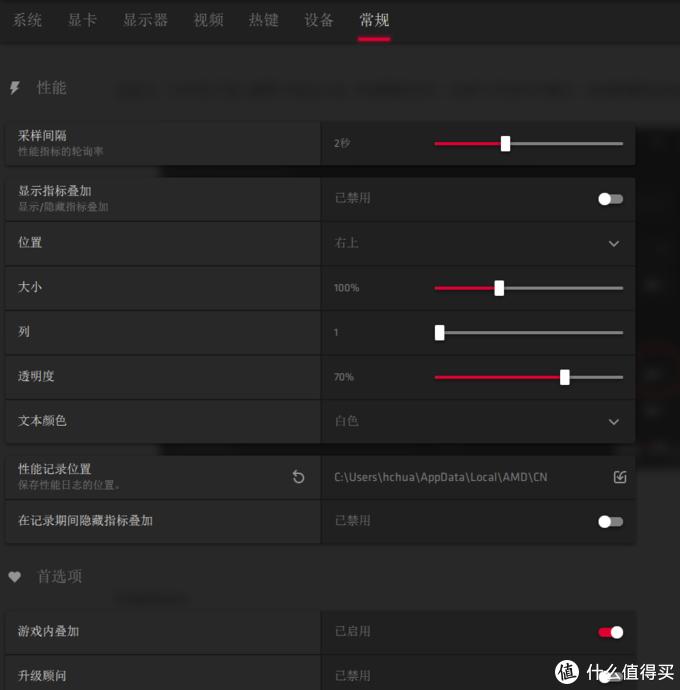
Task: Disable the 游戏内叠加 toggle
Action: (610, 632)
